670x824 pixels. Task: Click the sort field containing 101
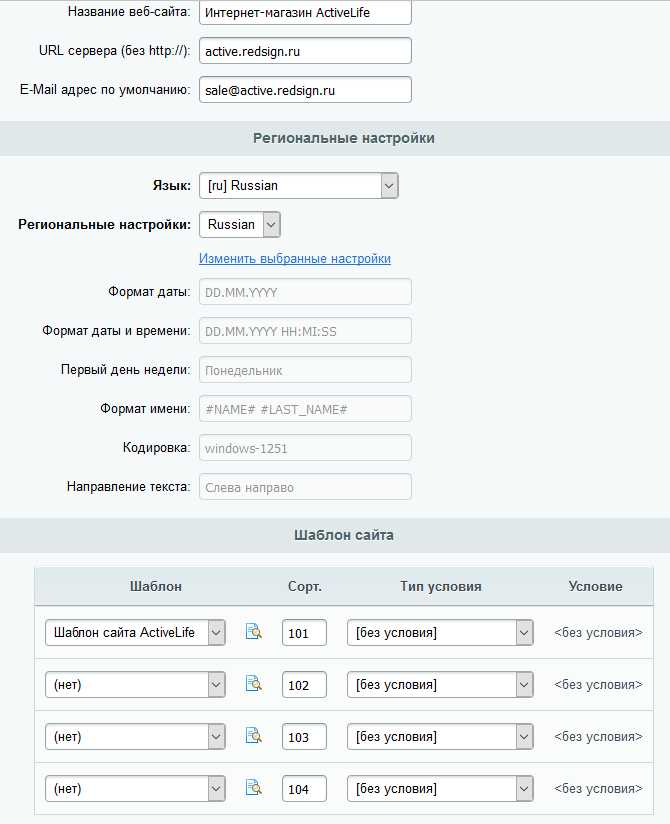[304, 632]
